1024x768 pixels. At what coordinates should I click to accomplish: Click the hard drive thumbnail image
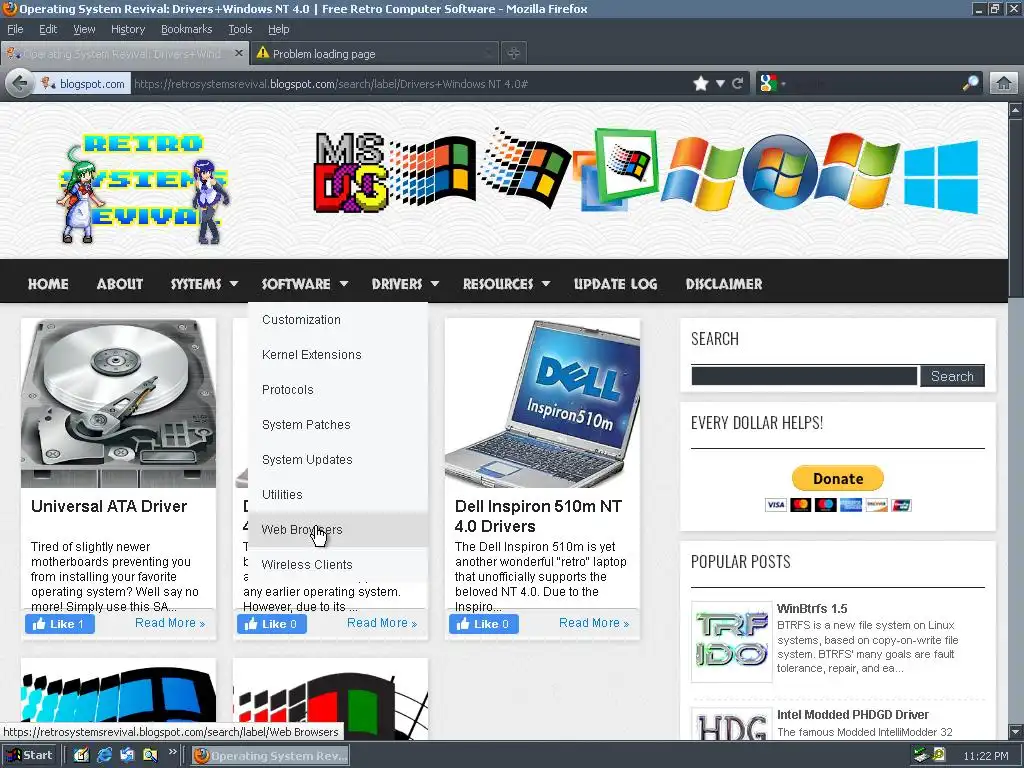click(118, 403)
